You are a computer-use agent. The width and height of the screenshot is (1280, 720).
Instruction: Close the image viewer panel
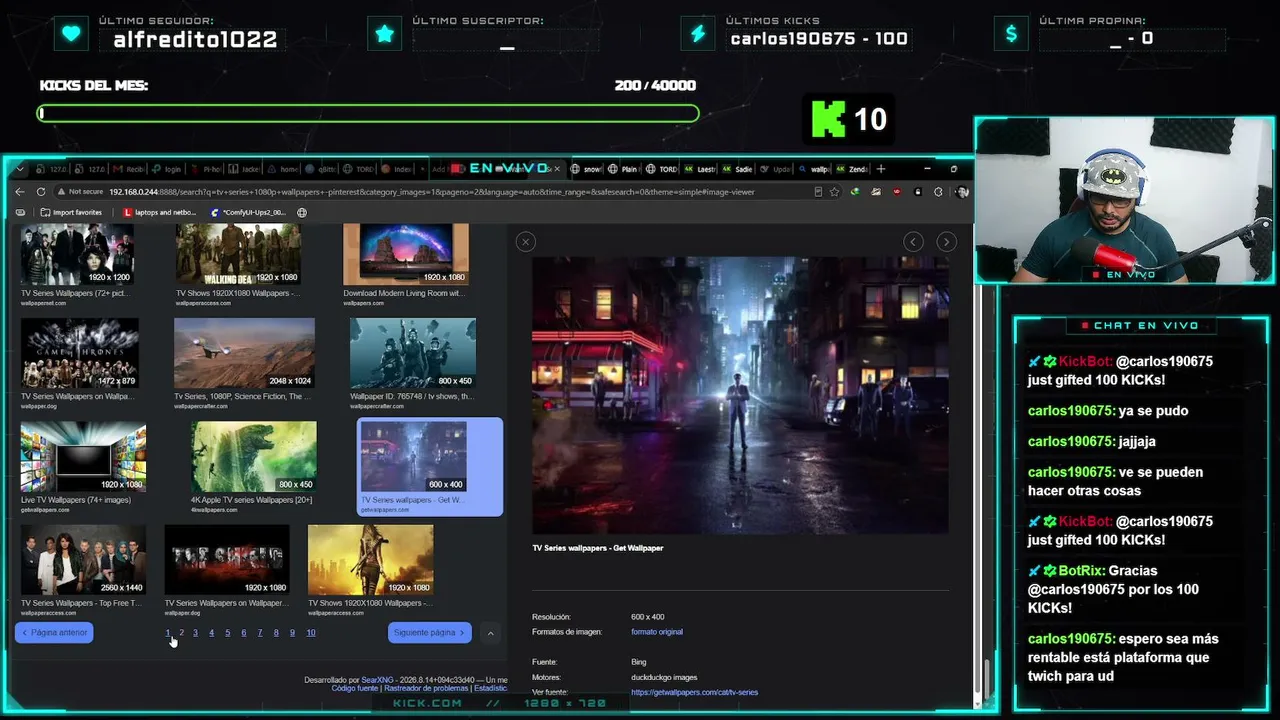click(x=525, y=241)
